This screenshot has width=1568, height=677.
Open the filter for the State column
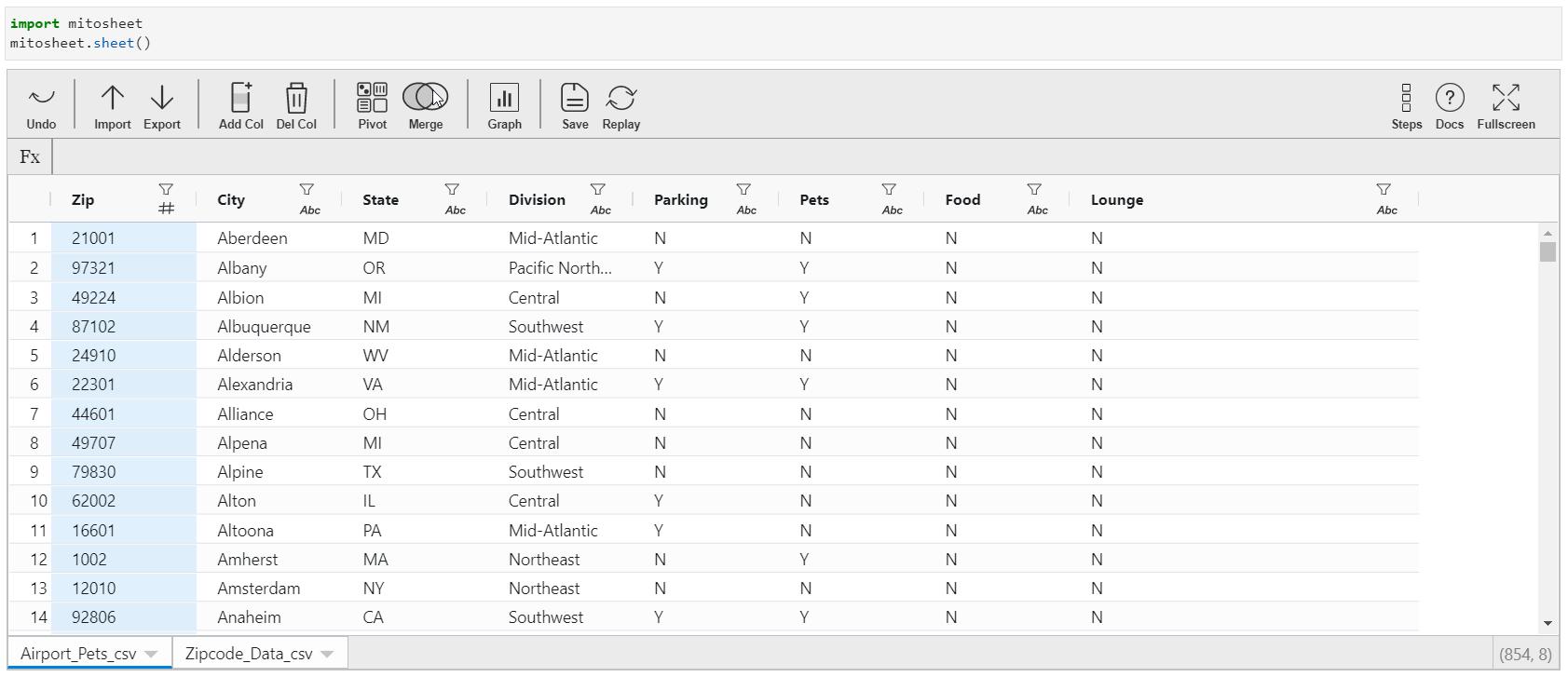pyautogui.click(x=452, y=190)
